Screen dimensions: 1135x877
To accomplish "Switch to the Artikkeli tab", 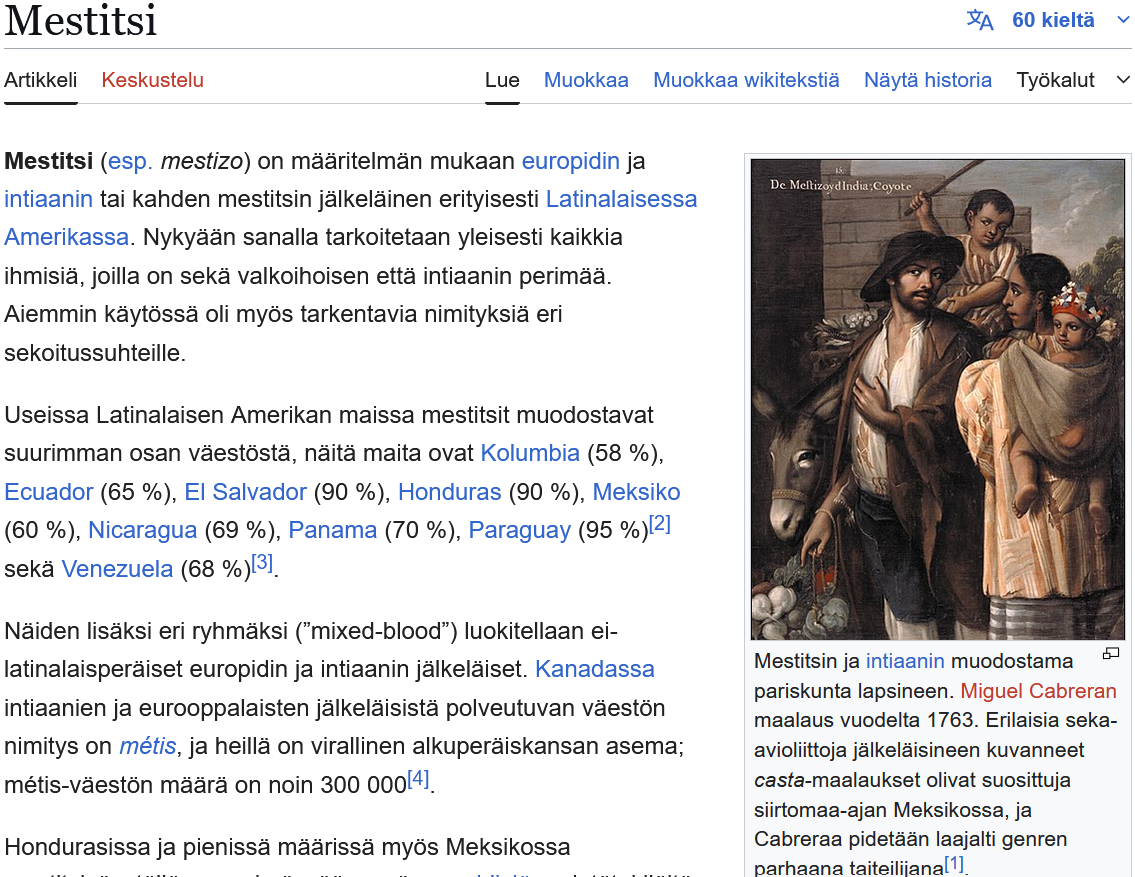I will [x=41, y=80].
